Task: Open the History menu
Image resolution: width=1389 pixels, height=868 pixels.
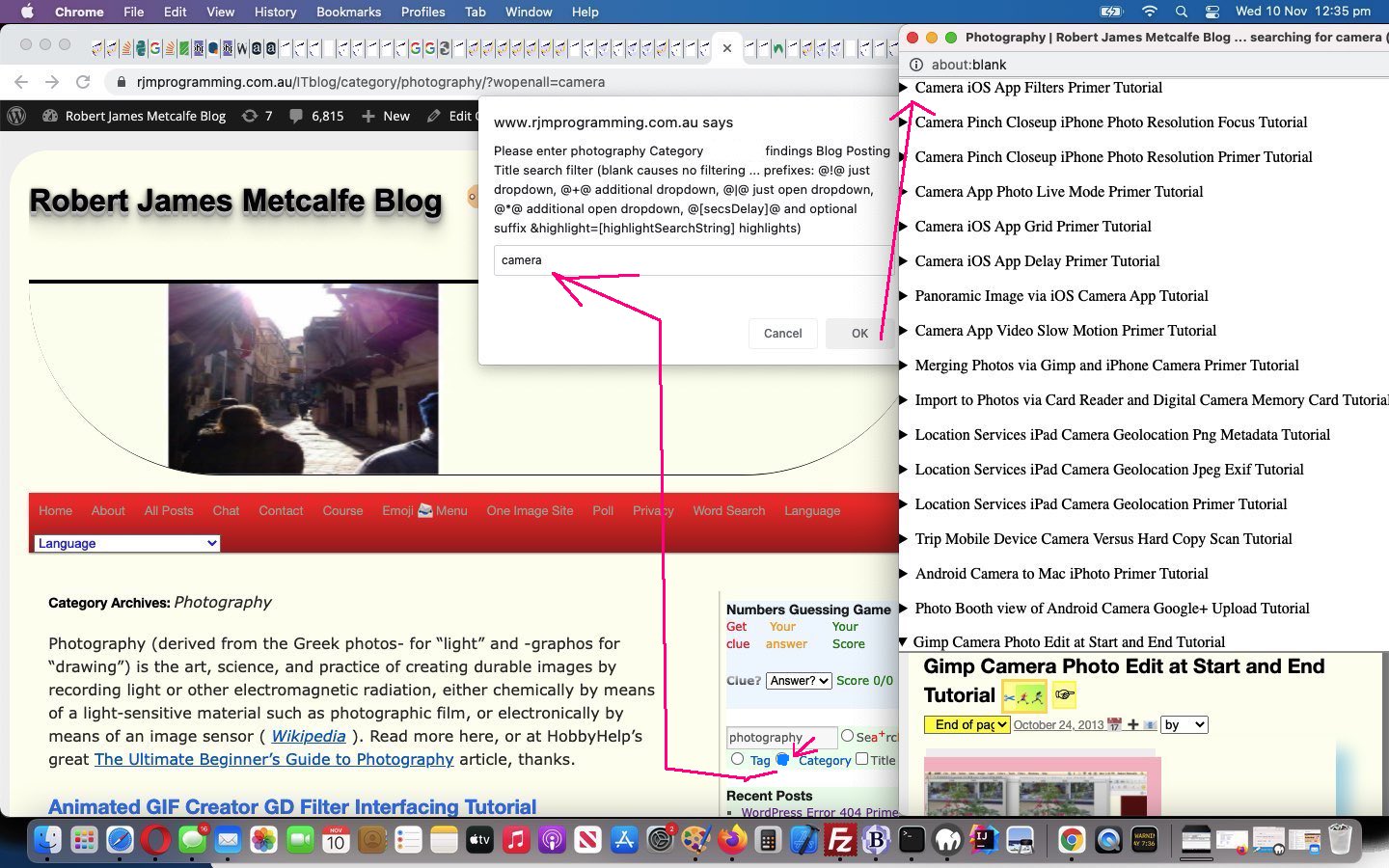Action: (x=275, y=12)
